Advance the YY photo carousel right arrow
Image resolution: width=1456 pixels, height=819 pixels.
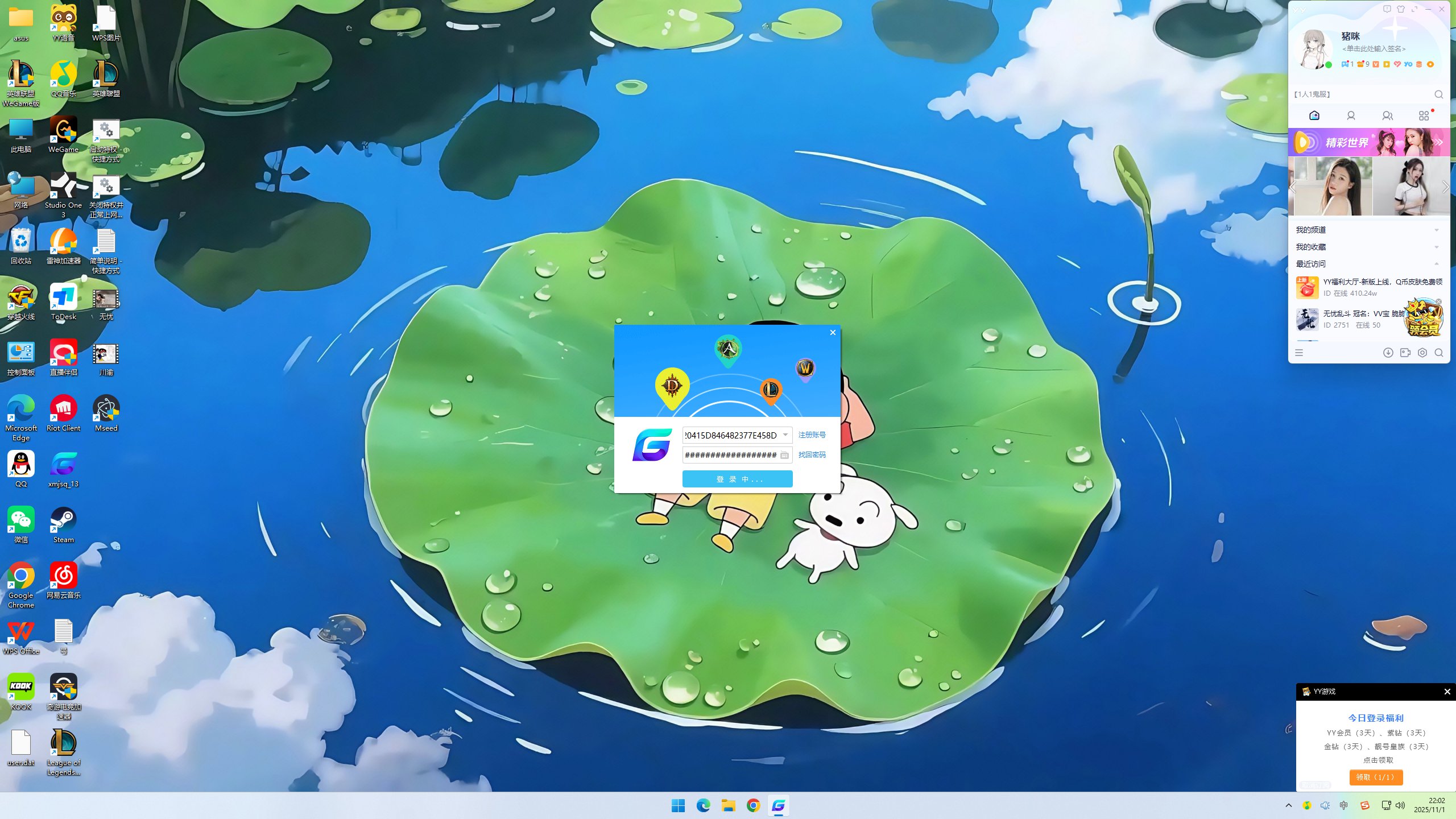pos(1445,187)
